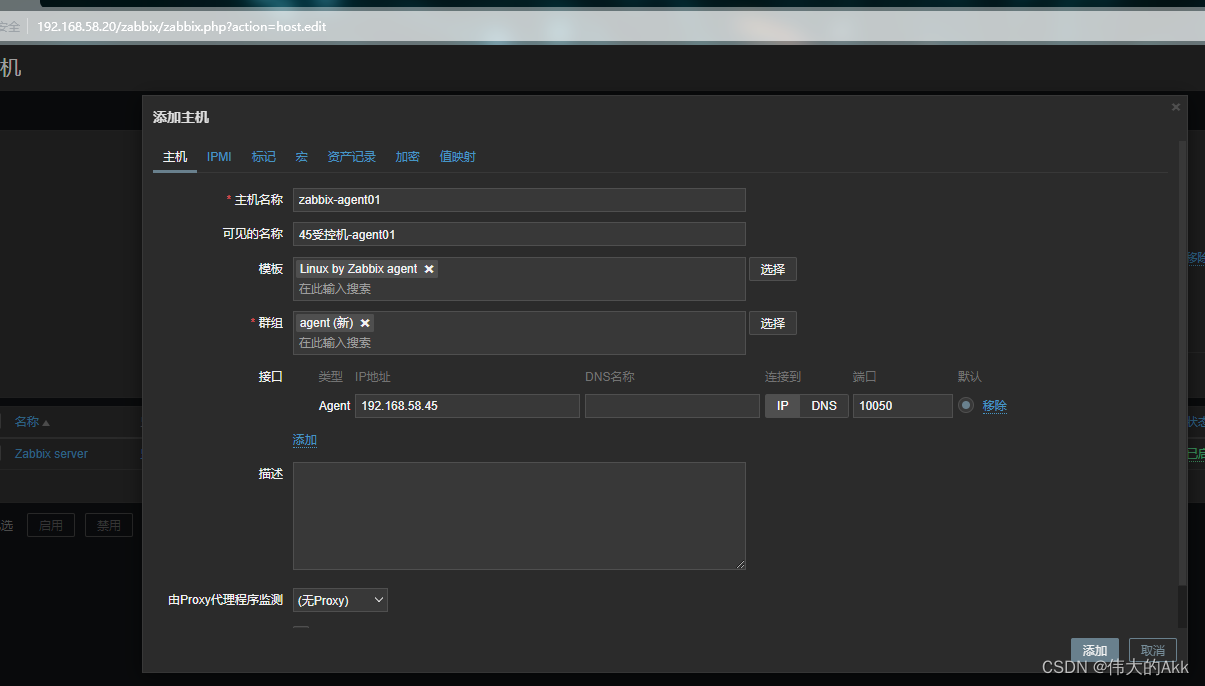Switch to the IPMI tab
The image size is (1205, 686).
219,157
